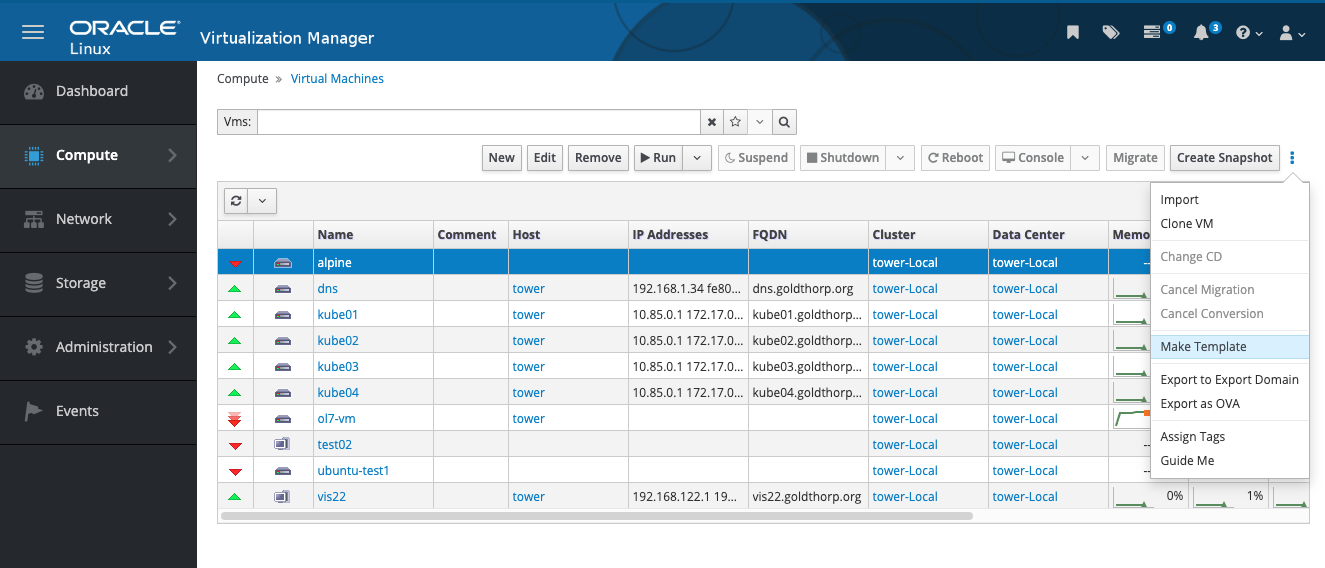Open the notifications bell
Viewport: 1325px width, 568px height.
(1201, 32)
